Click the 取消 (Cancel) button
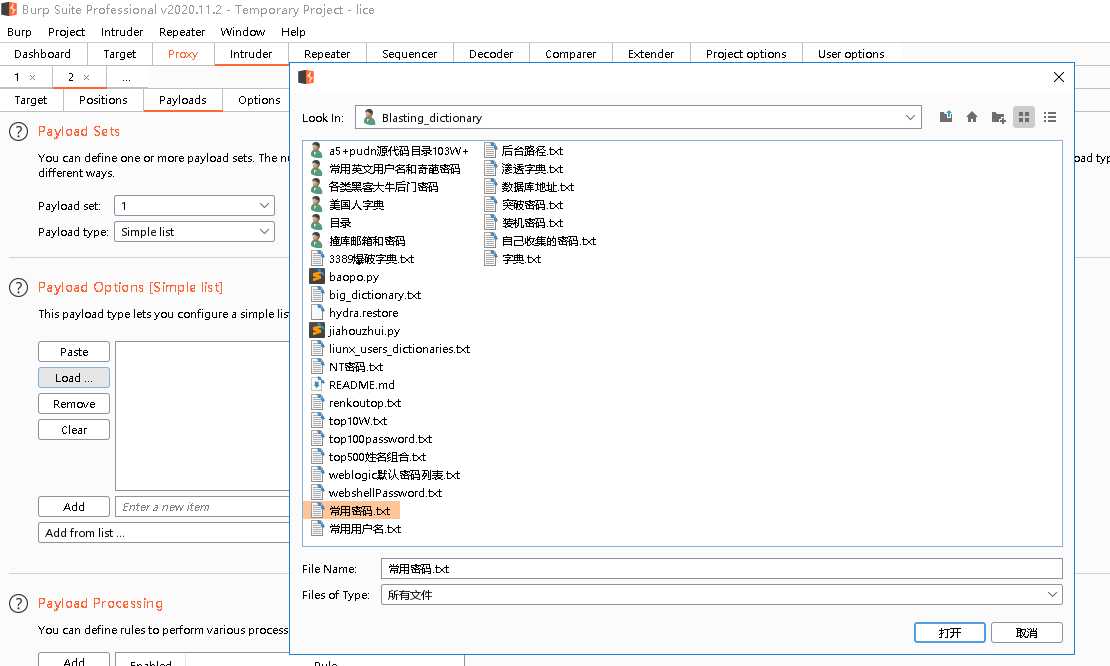1110x666 pixels. pos(1026,633)
